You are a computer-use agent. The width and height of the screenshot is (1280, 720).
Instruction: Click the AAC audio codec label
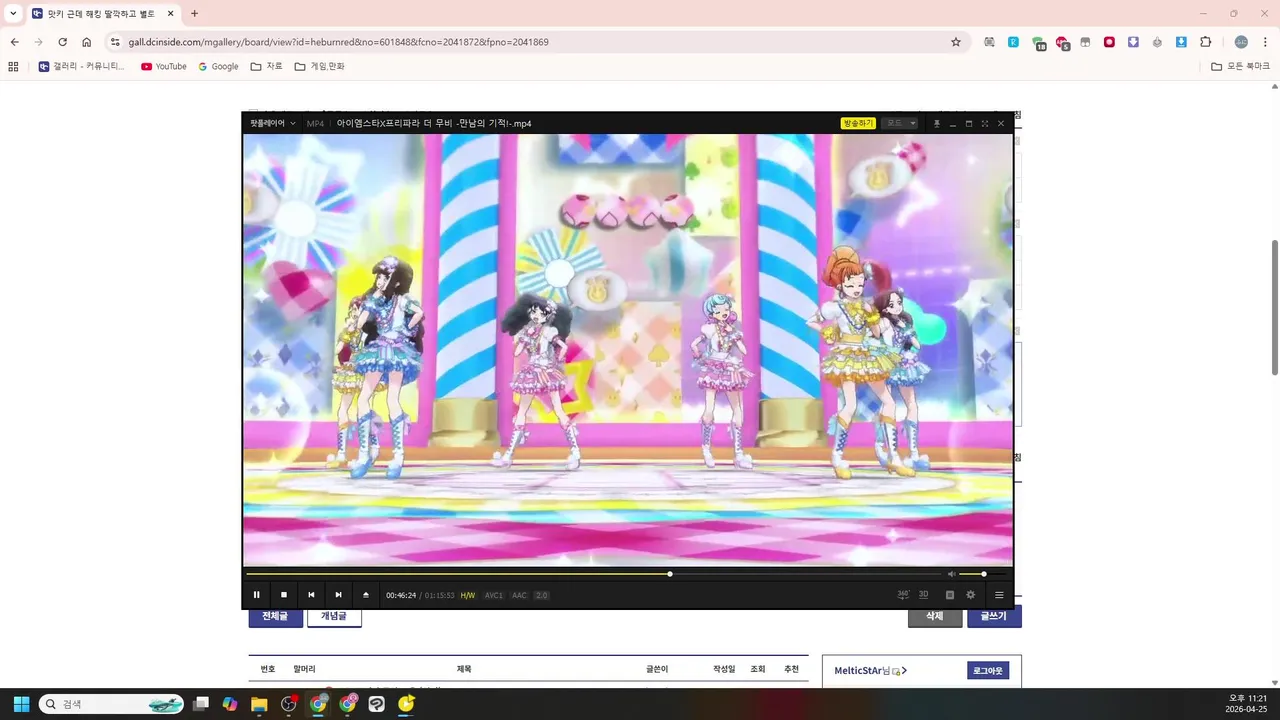click(x=519, y=595)
